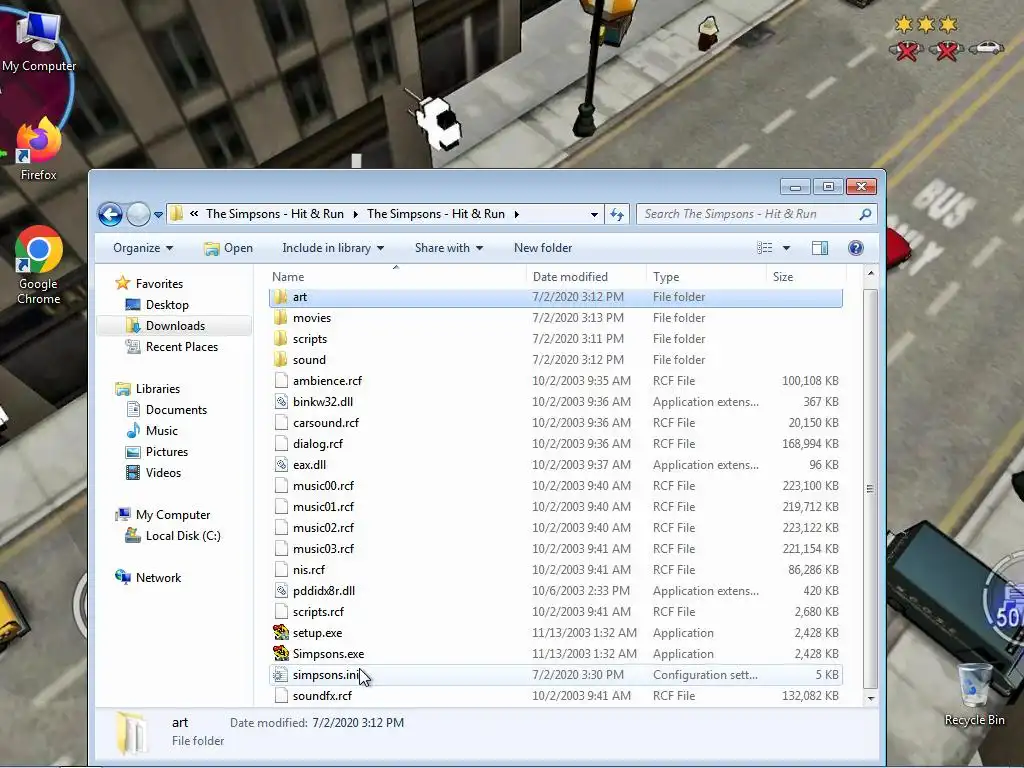The width and height of the screenshot is (1024, 768).
Task: Select the art folder icon
Action: tap(281, 297)
